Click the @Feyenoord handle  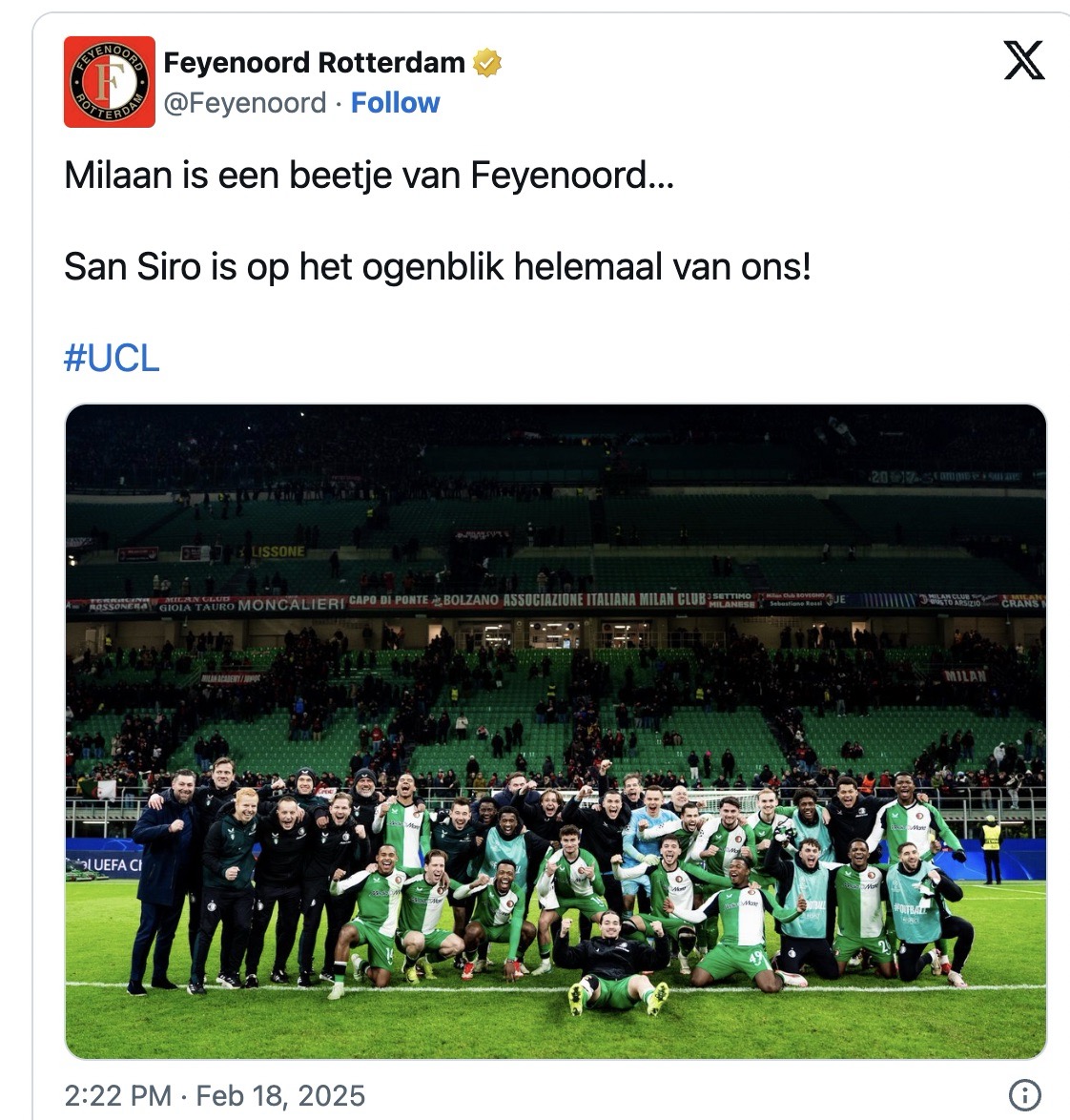pos(244,103)
